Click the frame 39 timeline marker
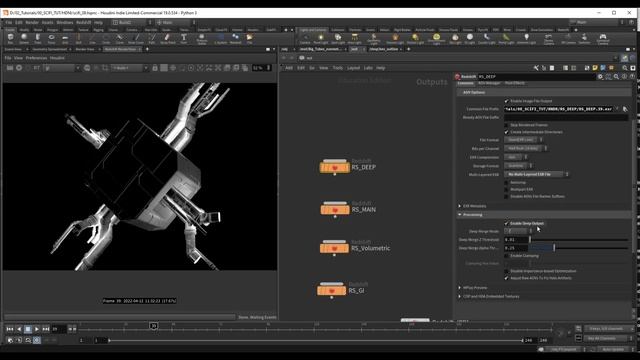 click(153, 326)
